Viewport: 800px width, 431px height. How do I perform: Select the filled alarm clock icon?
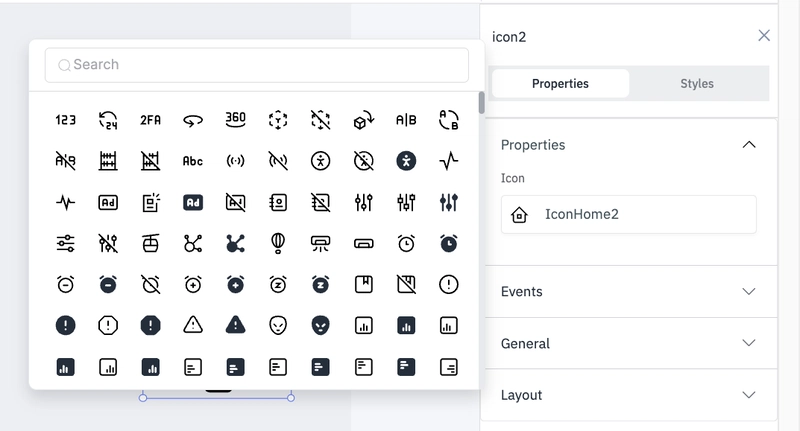[448, 243]
